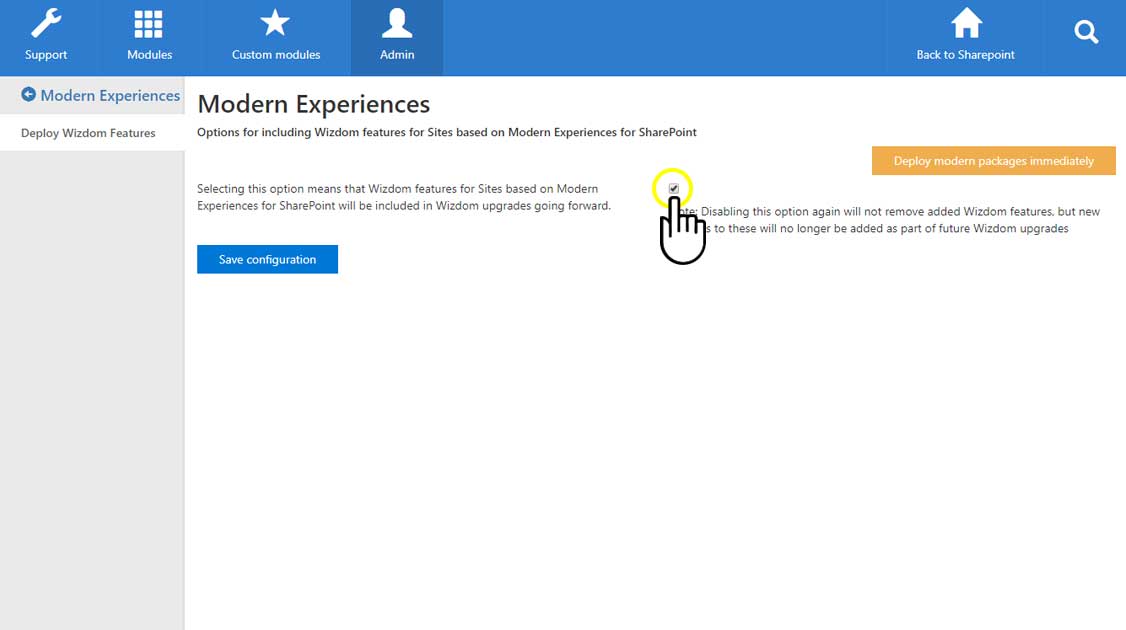Click the Back to Sharepoint home icon
This screenshot has height=630, width=1126.
tap(966, 23)
